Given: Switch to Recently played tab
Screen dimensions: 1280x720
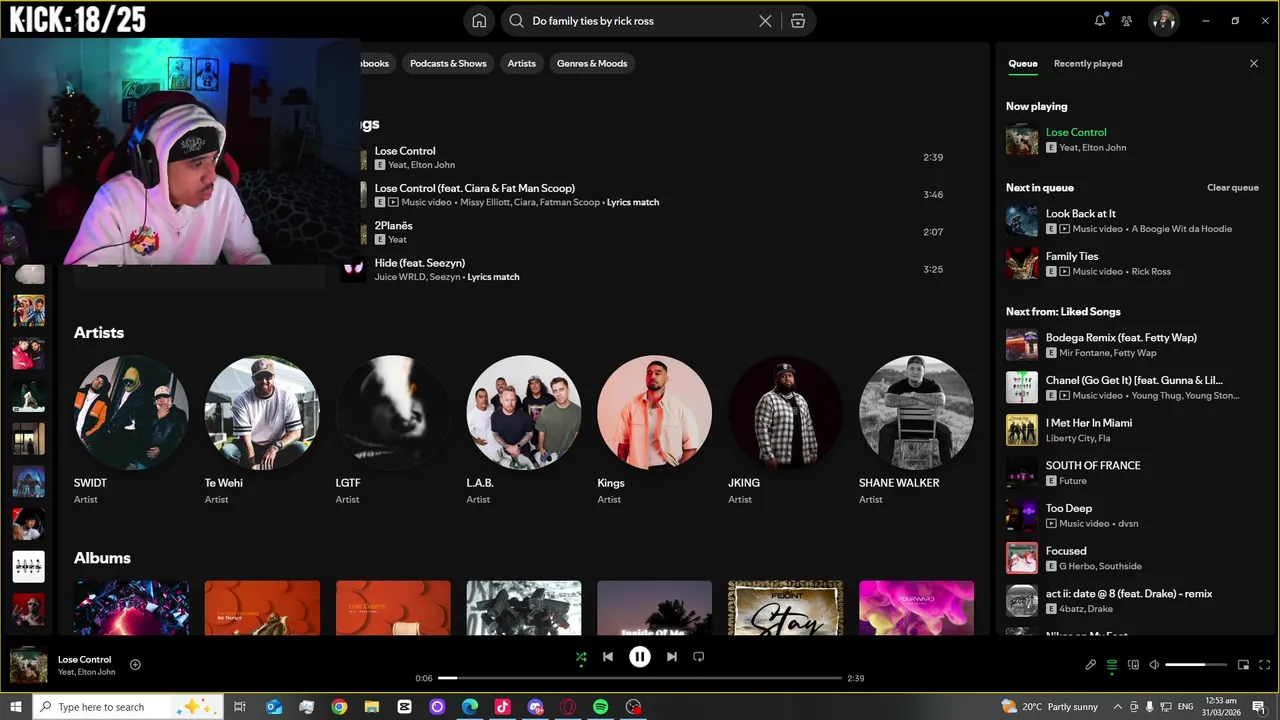Looking at the screenshot, I should pyautogui.click(x=1088, y=63).
